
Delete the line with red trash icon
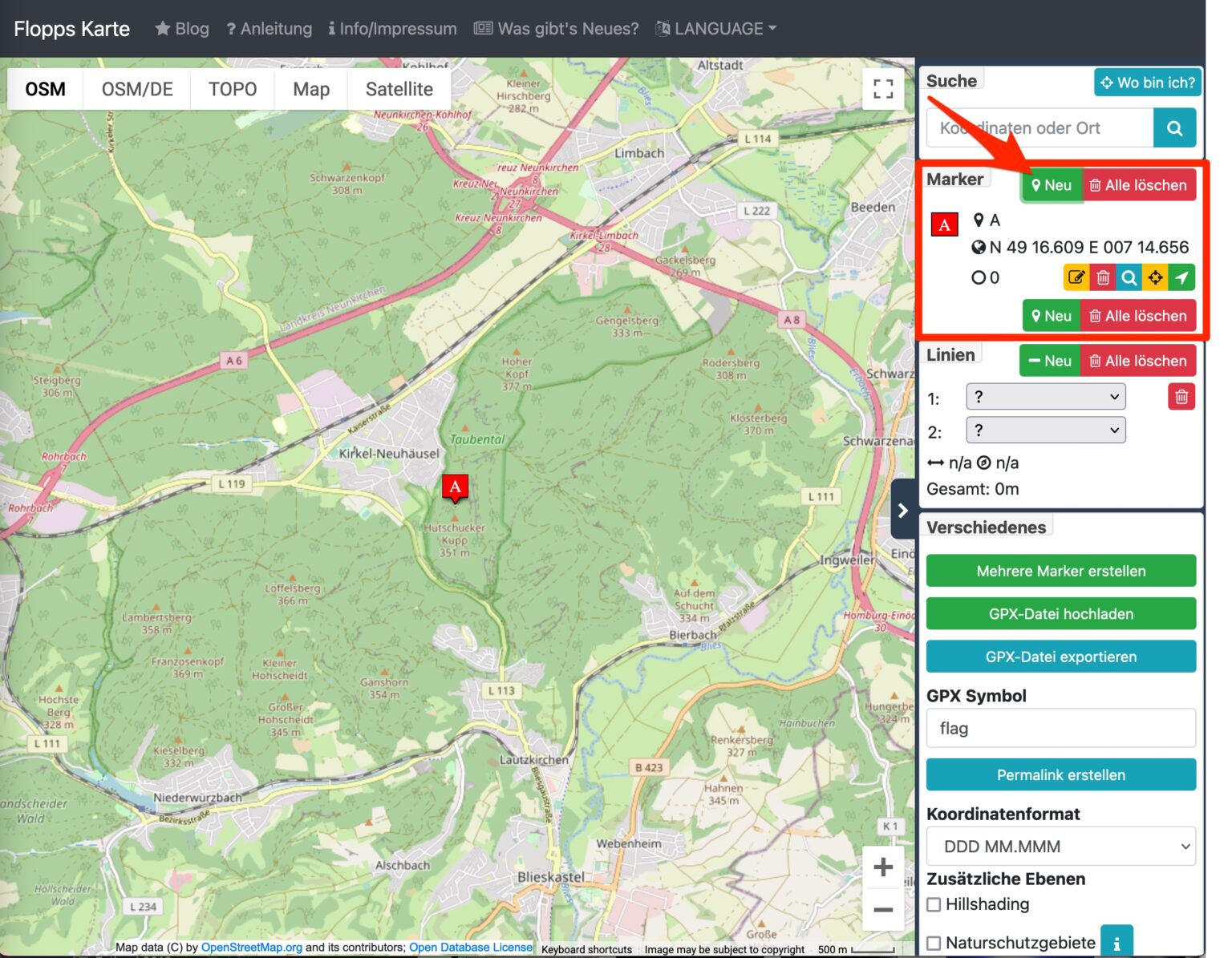pyautogui.click(x=1181, y=397)
